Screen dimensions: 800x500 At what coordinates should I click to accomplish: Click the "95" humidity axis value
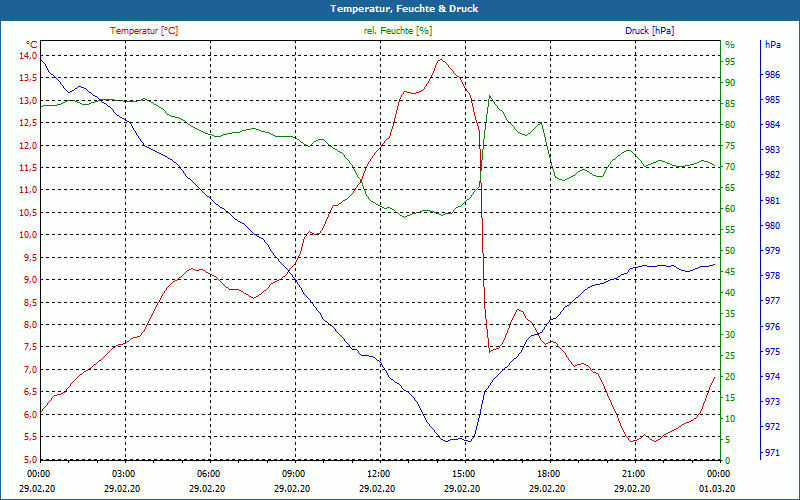730,62
